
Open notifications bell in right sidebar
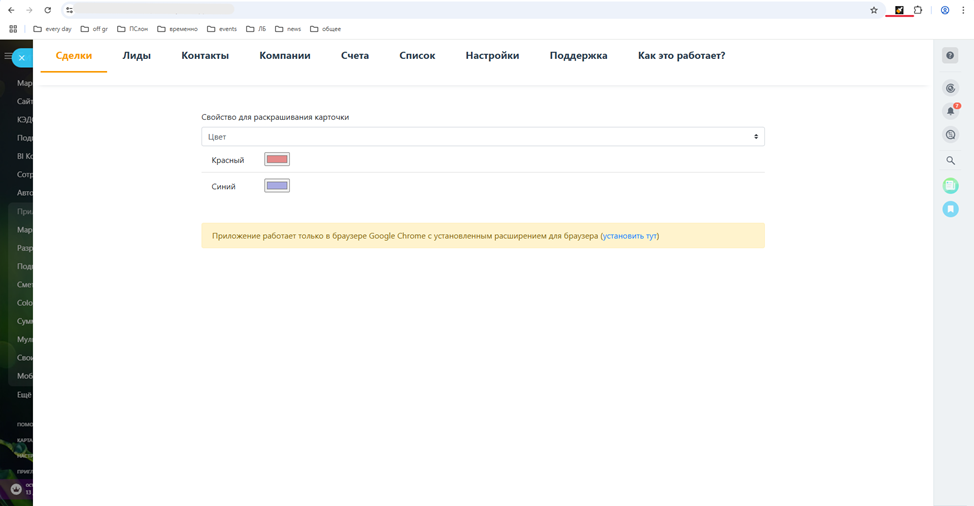pos(951,111)
